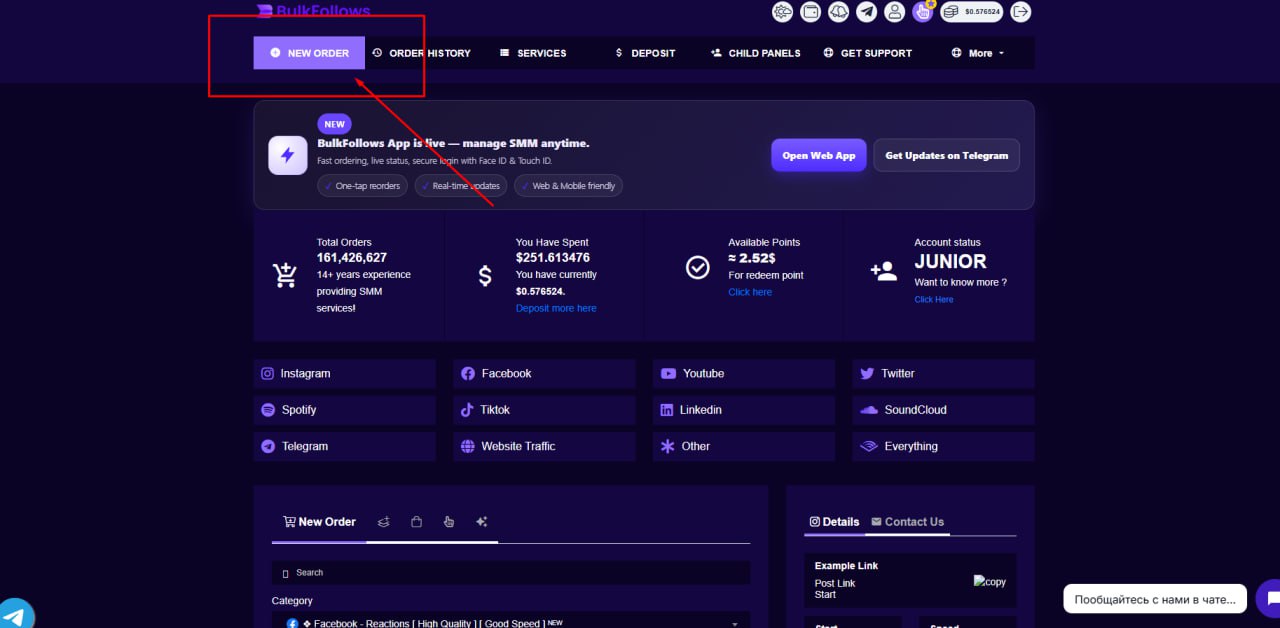Filter services by Telegram
1280x628 pixels.
345,446
